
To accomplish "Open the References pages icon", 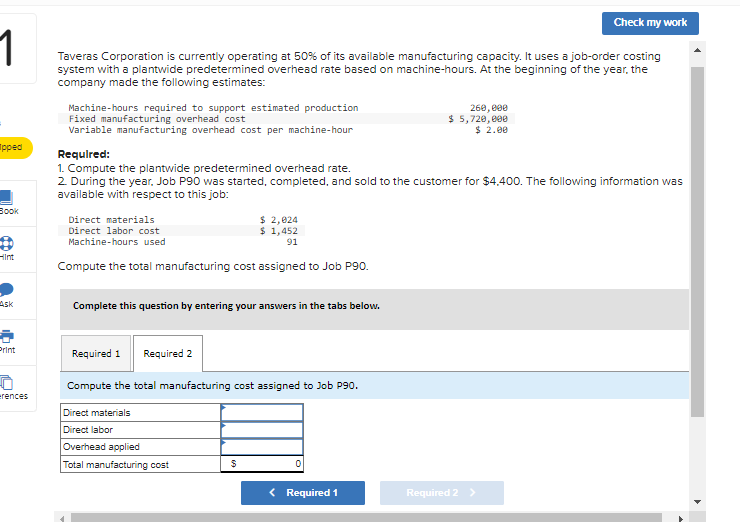I will click(x=6, y=382).
